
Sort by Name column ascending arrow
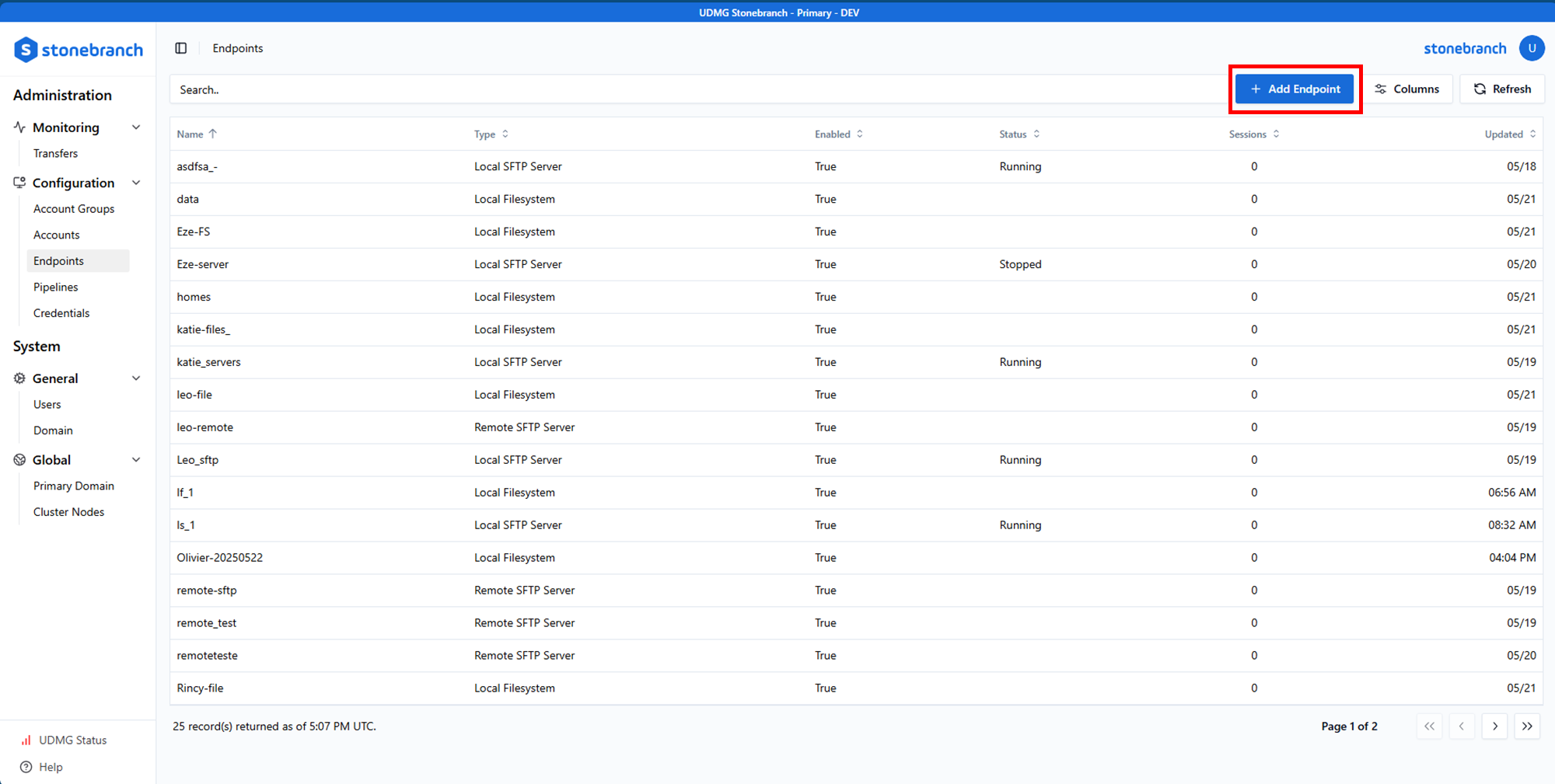click(x=213, y=134)
